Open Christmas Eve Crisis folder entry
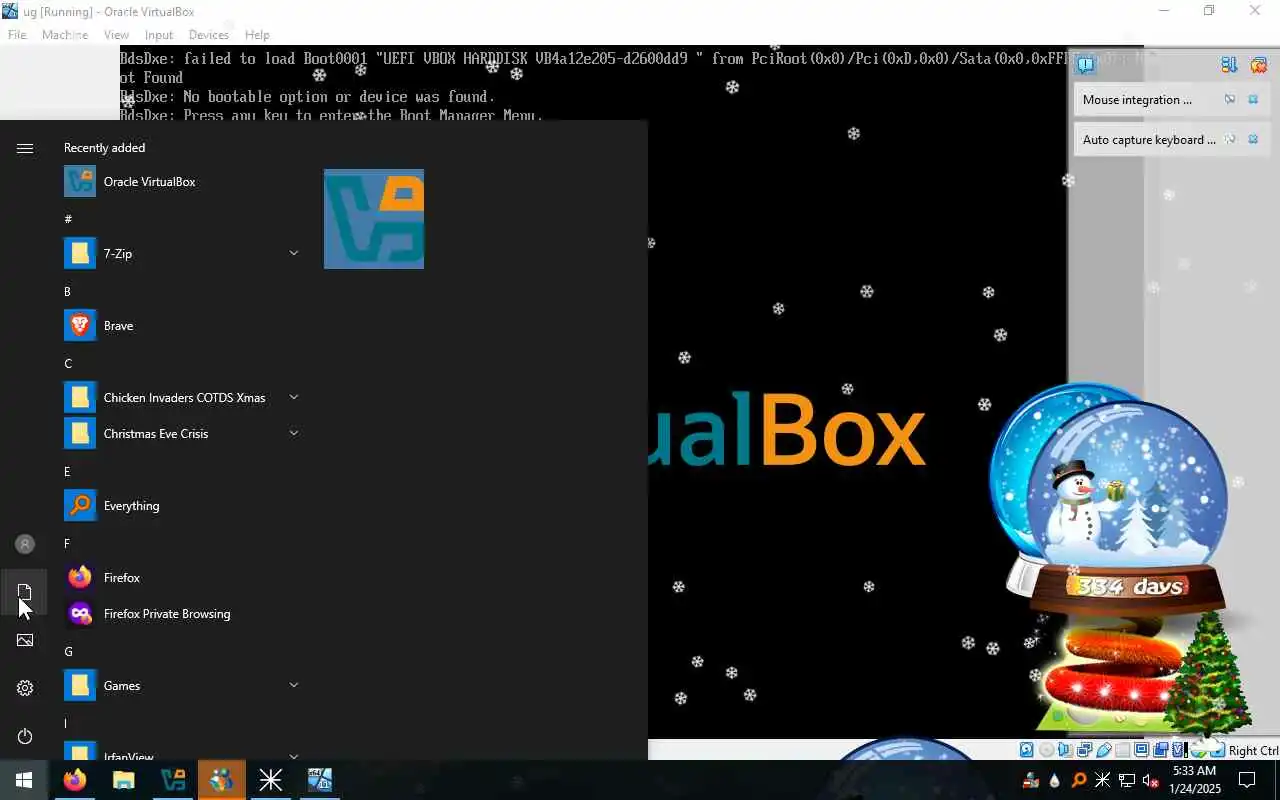 click(182, 434)
